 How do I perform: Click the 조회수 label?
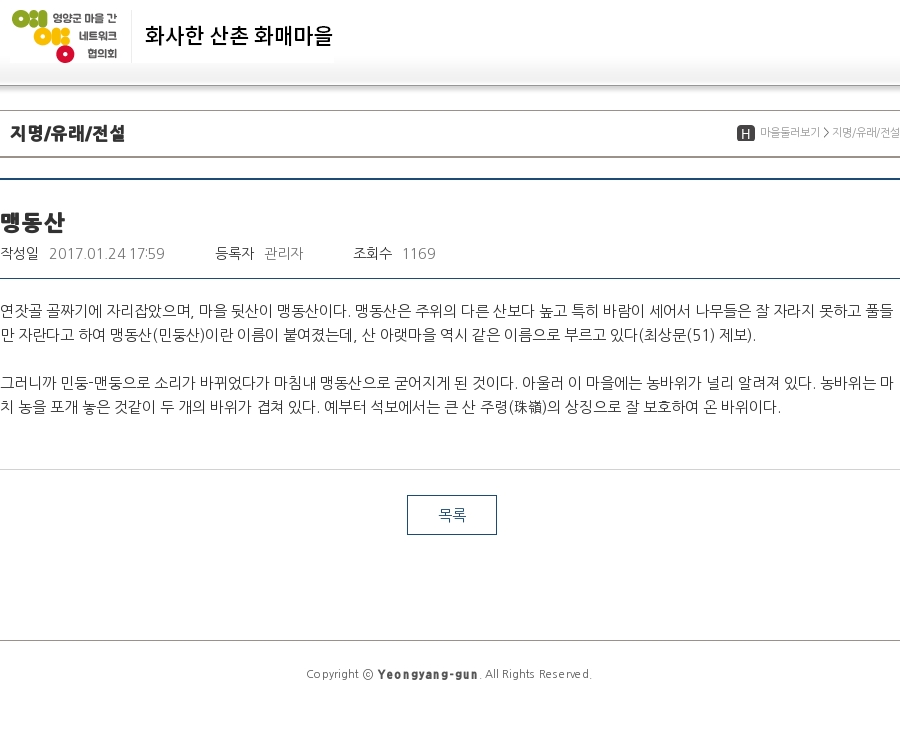tap(373, 253)
